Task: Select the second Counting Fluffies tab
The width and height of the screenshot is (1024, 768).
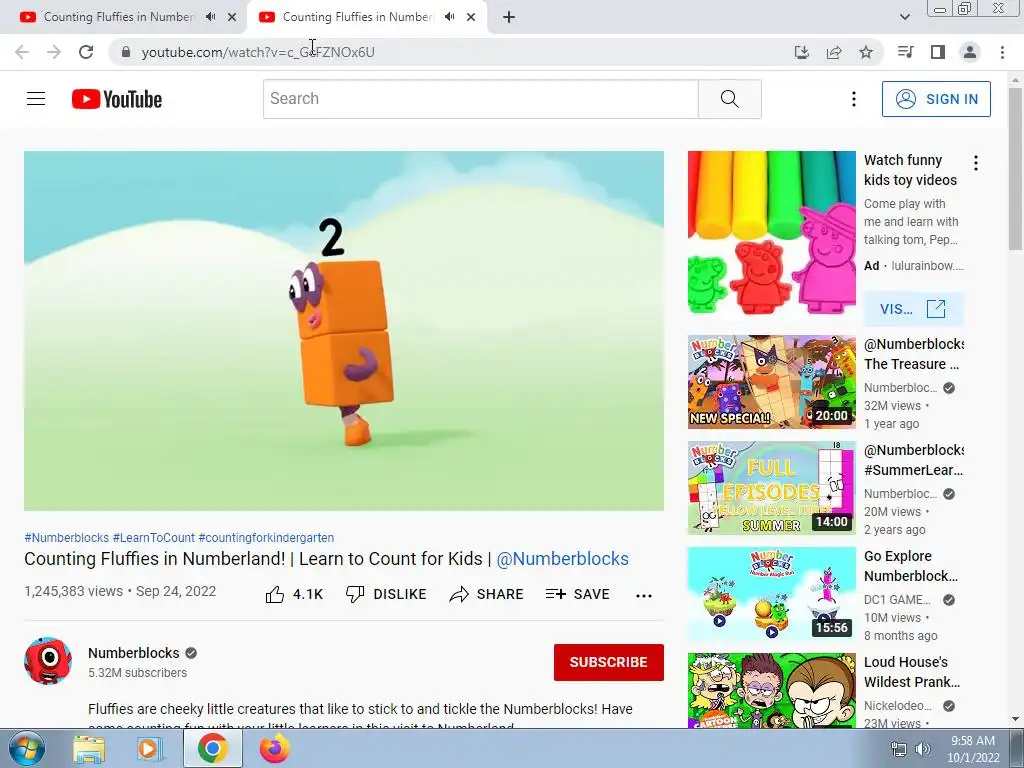Action: [357, 17]
